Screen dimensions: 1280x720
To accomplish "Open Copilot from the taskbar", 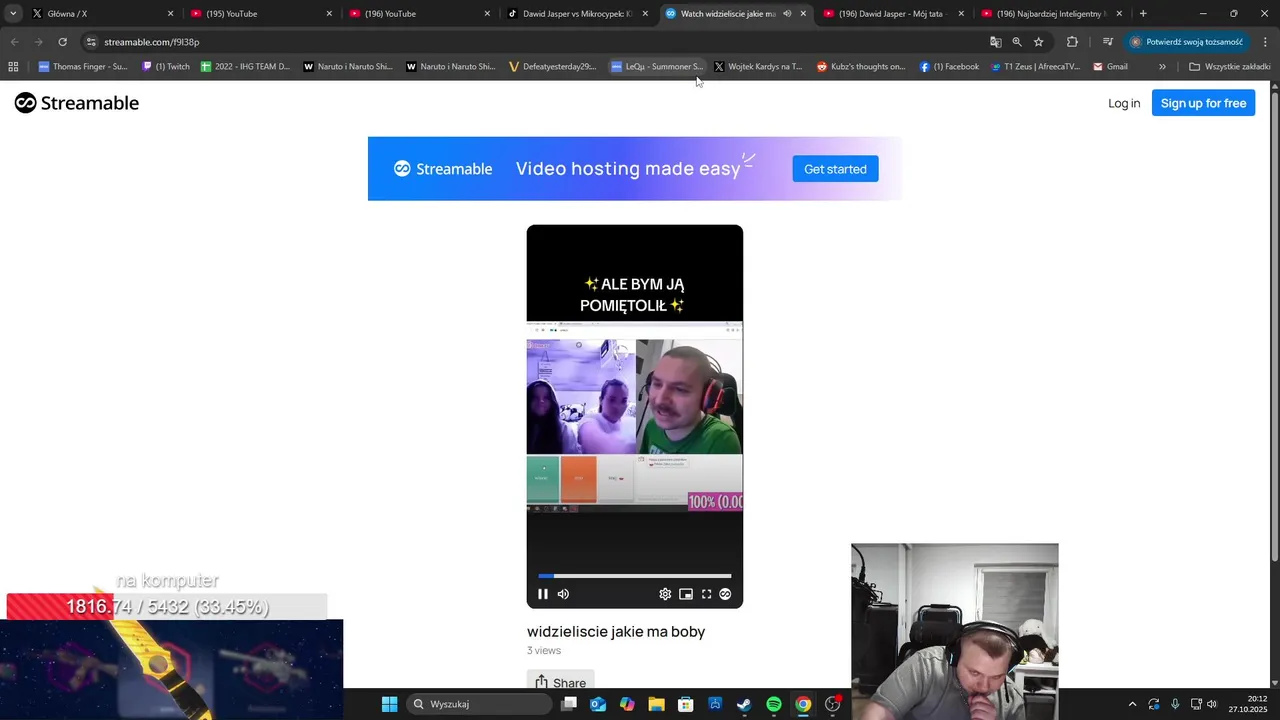I will point(627,704).
